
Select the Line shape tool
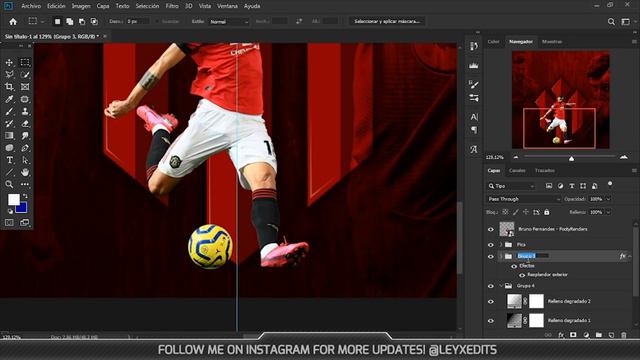pyautogui.click(x=9, y=172)
